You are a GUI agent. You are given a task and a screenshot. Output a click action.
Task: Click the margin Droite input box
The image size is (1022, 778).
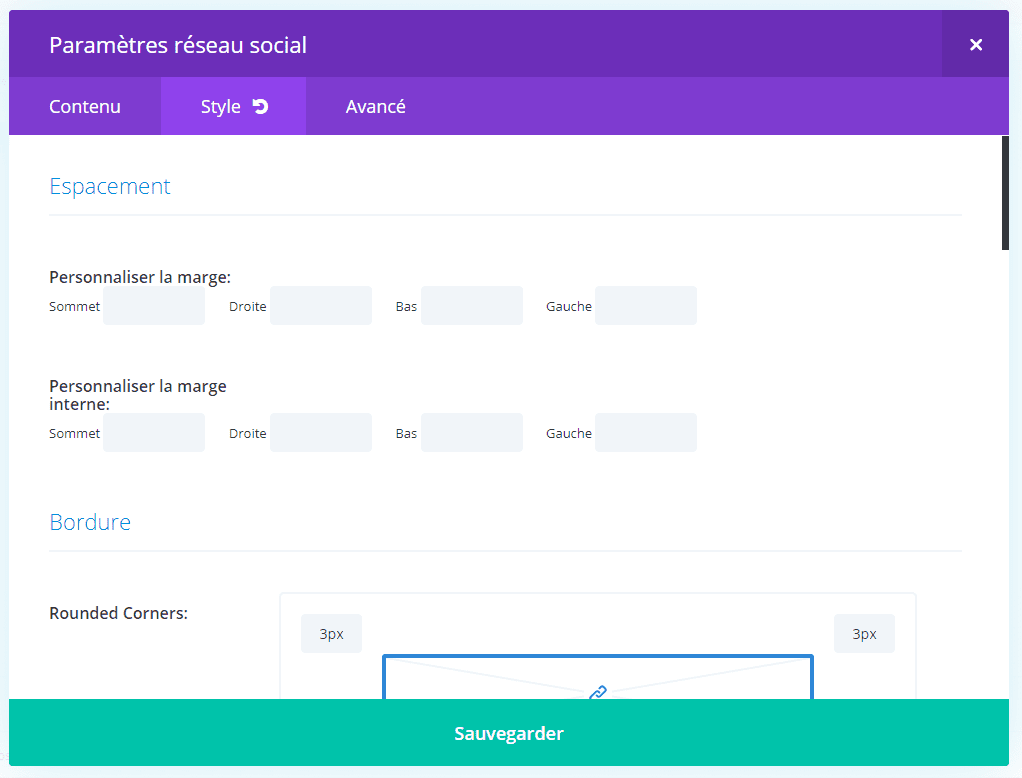pos(321,306)
